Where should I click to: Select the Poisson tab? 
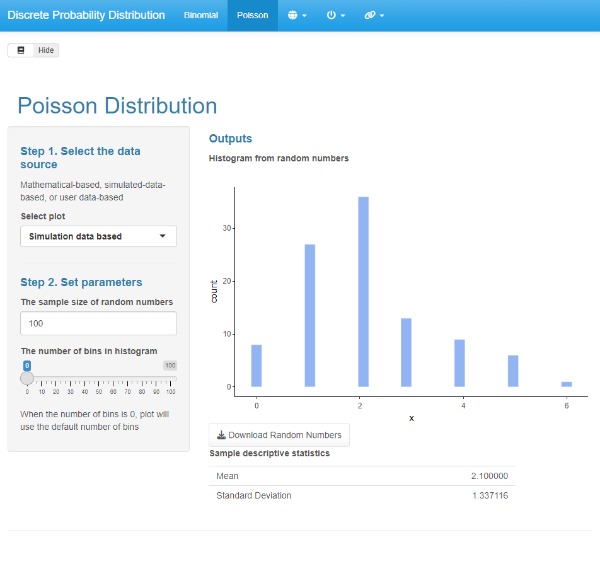(252, 16)
